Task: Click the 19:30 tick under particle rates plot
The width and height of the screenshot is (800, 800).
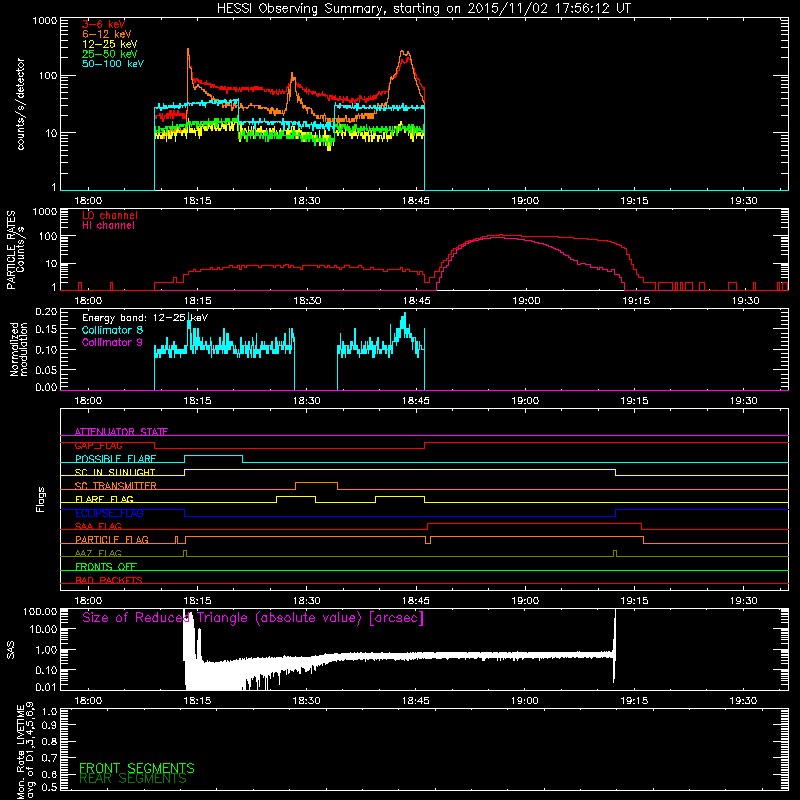Action: point(745,301)
